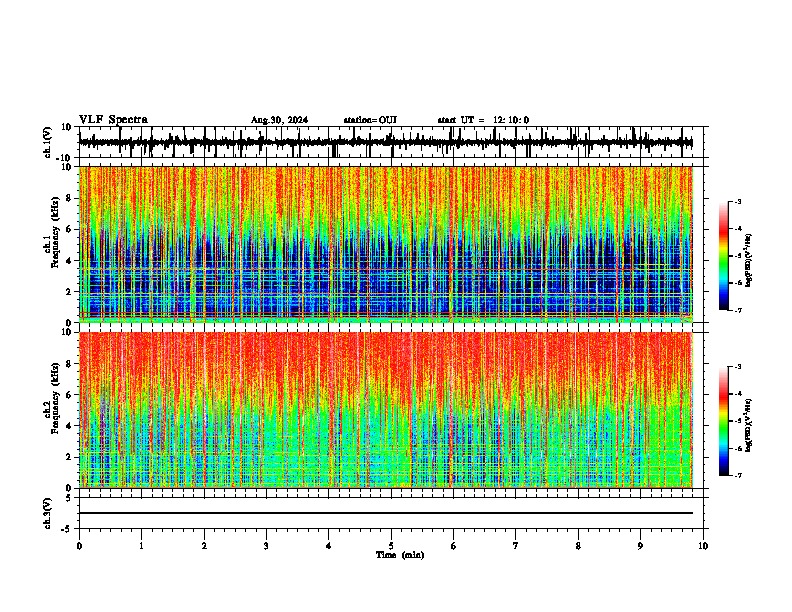Click the ch.1 spectrogram plot
Viewport: 792px width, 612px height.
point(386,244)
